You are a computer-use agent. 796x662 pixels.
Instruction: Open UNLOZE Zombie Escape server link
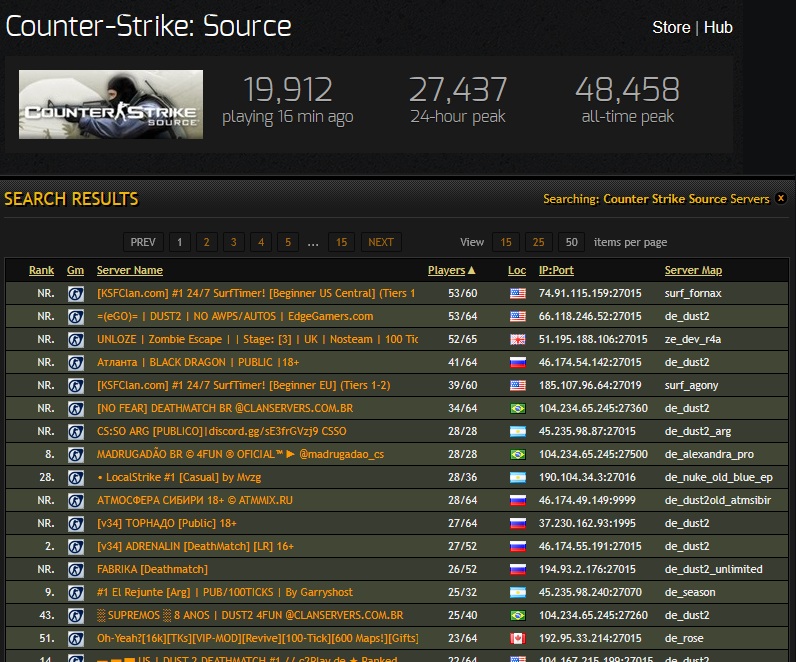pyautogui.click(x=257, y=339)
